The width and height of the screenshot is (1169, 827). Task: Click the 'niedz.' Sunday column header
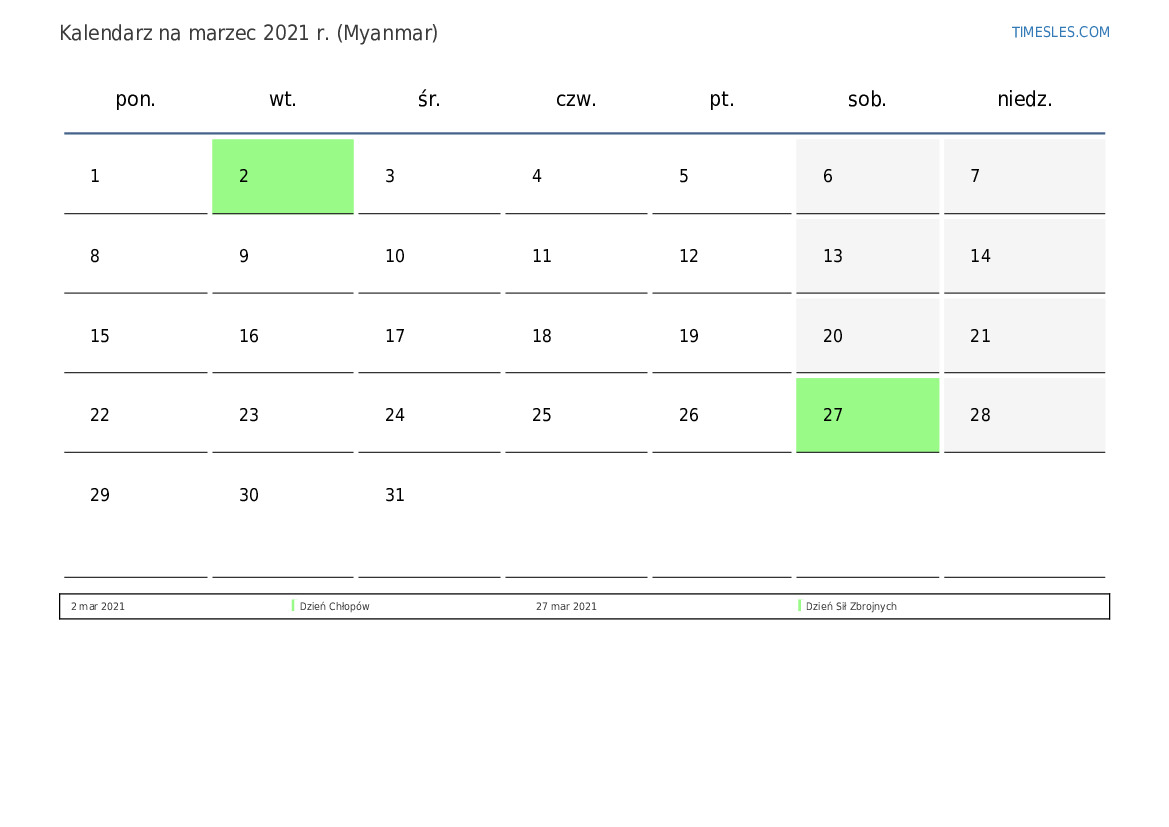1024,99
